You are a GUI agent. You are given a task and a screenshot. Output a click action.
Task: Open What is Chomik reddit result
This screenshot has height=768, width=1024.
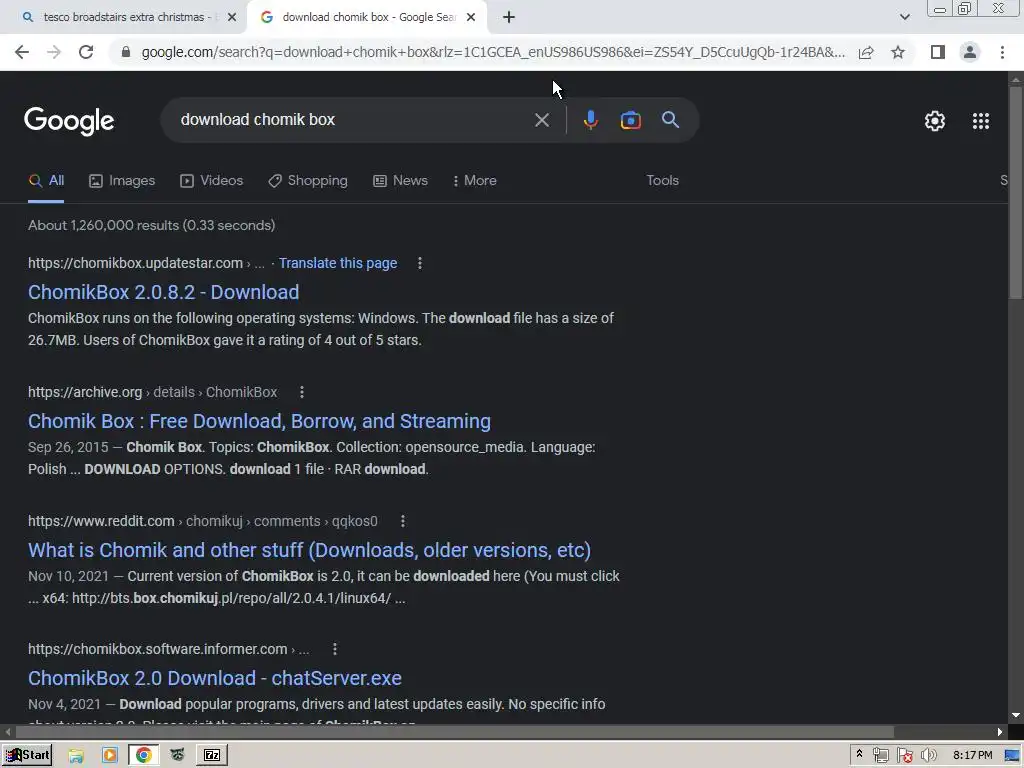pos(310,550)
